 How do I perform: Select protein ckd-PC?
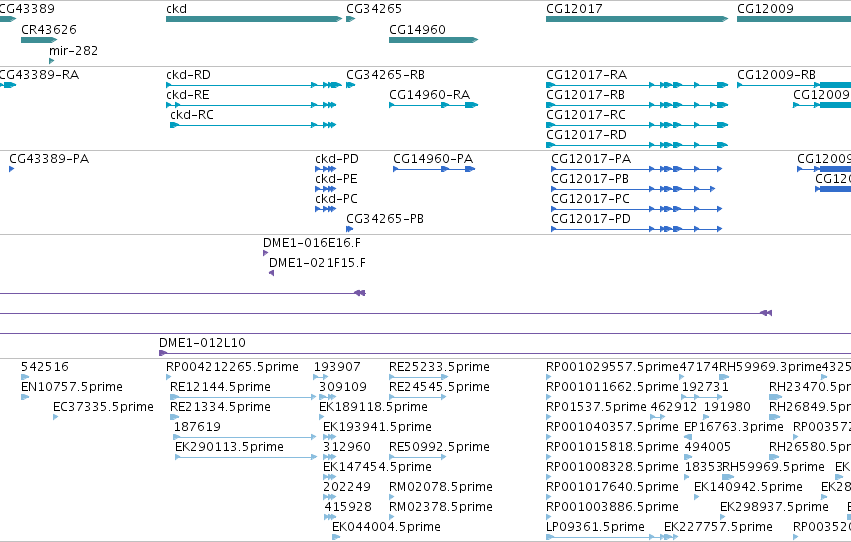point(326,209)
